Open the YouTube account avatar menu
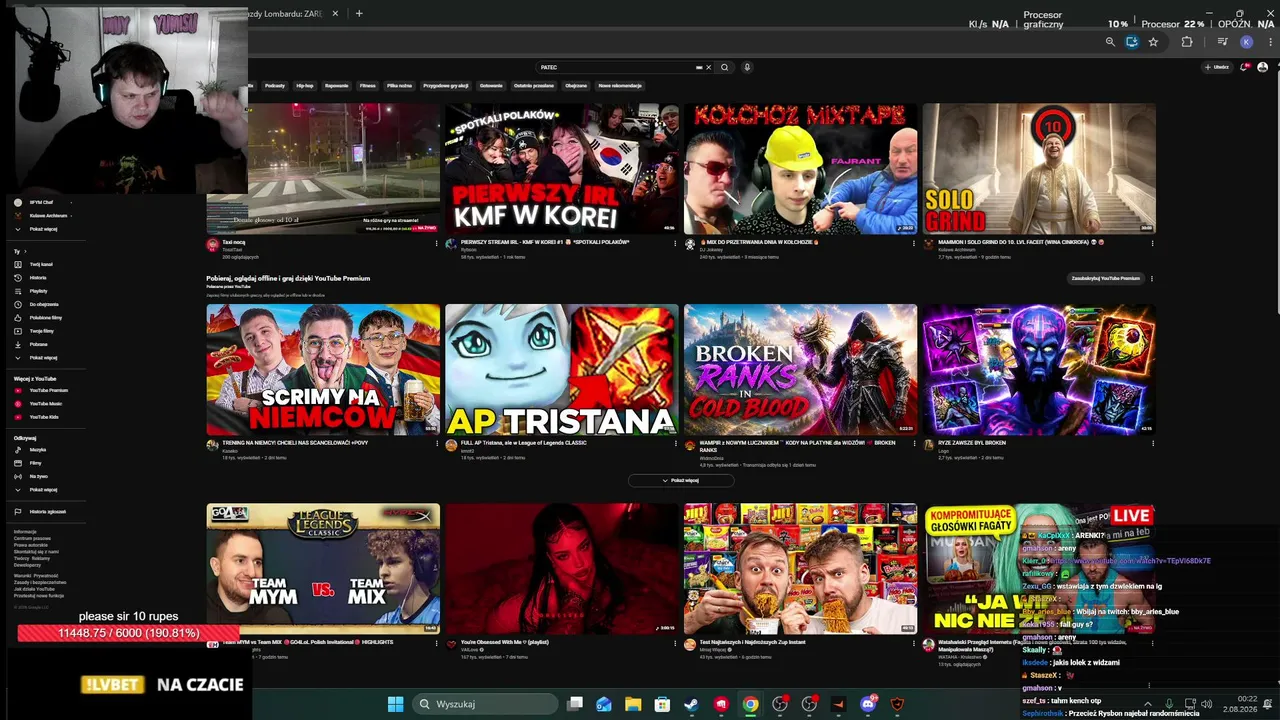 point(1262,67)
